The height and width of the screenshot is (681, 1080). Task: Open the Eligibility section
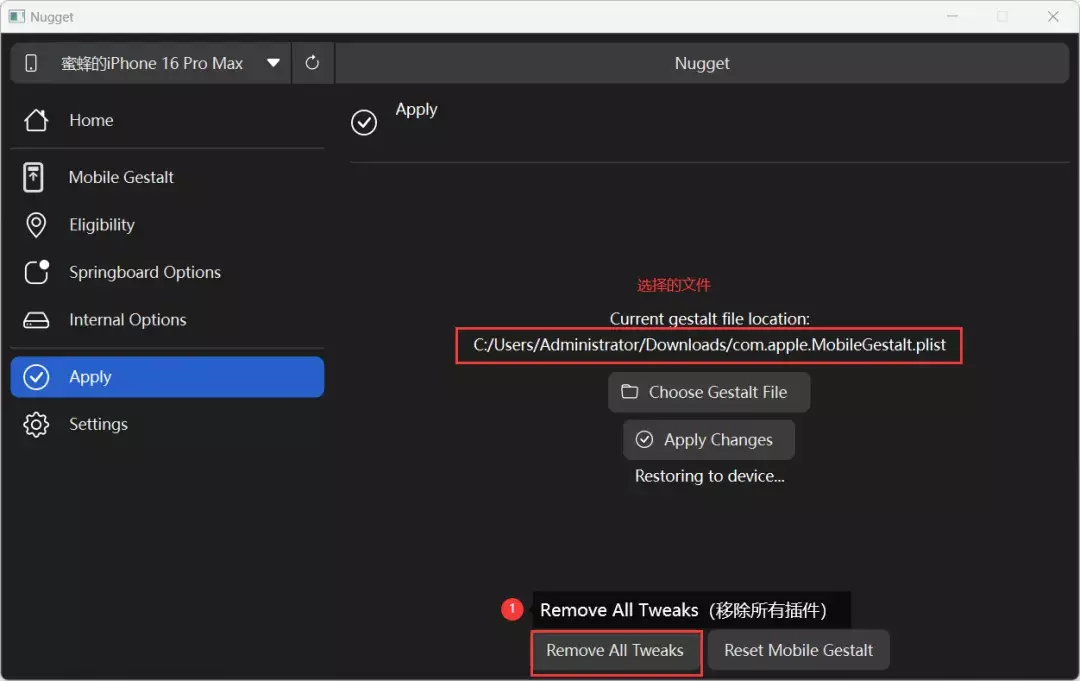coord(167,225)
